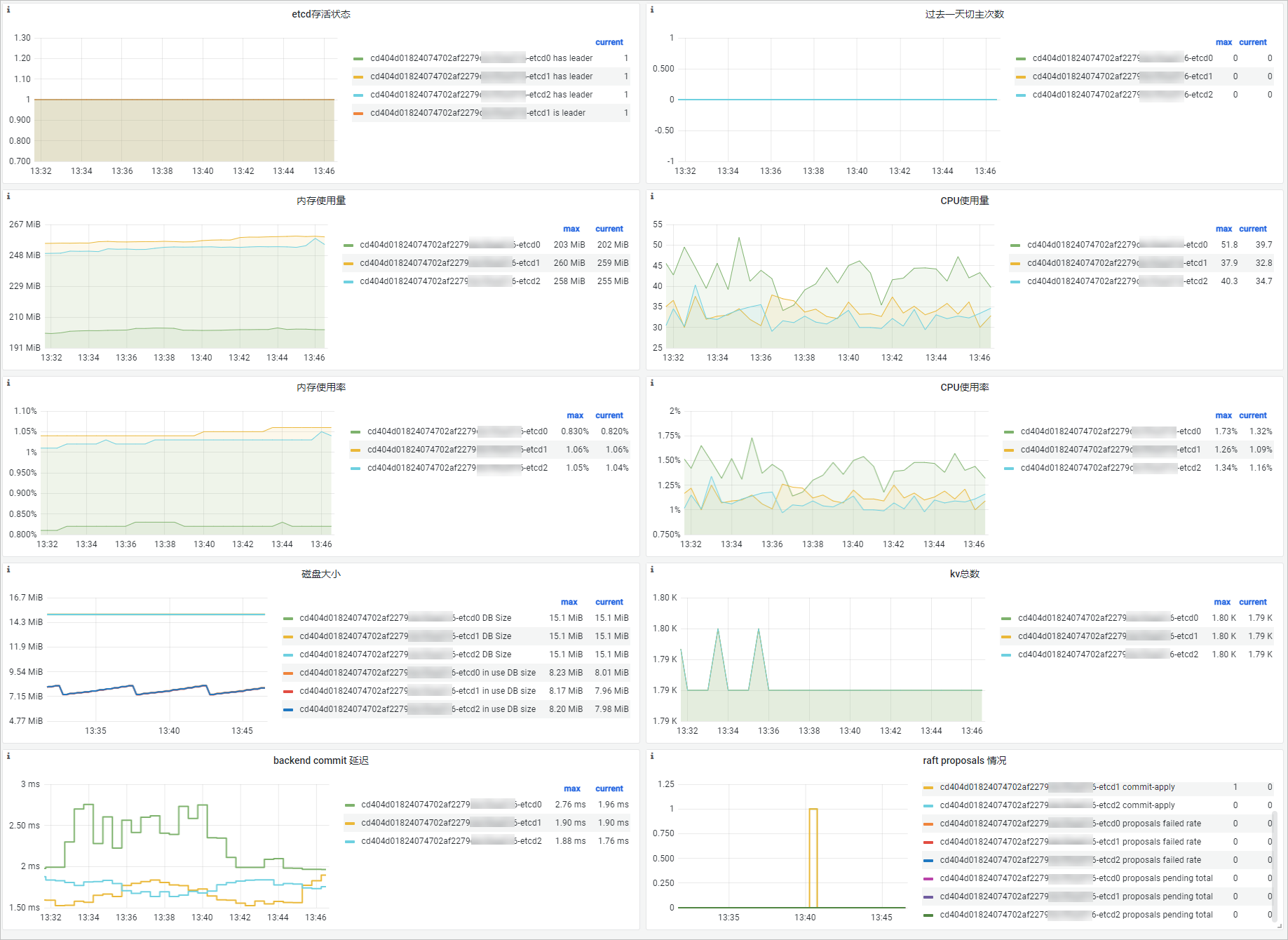Toggle etcd0 has leader series
1288x940 pixels.
click(x=481, y=58)
